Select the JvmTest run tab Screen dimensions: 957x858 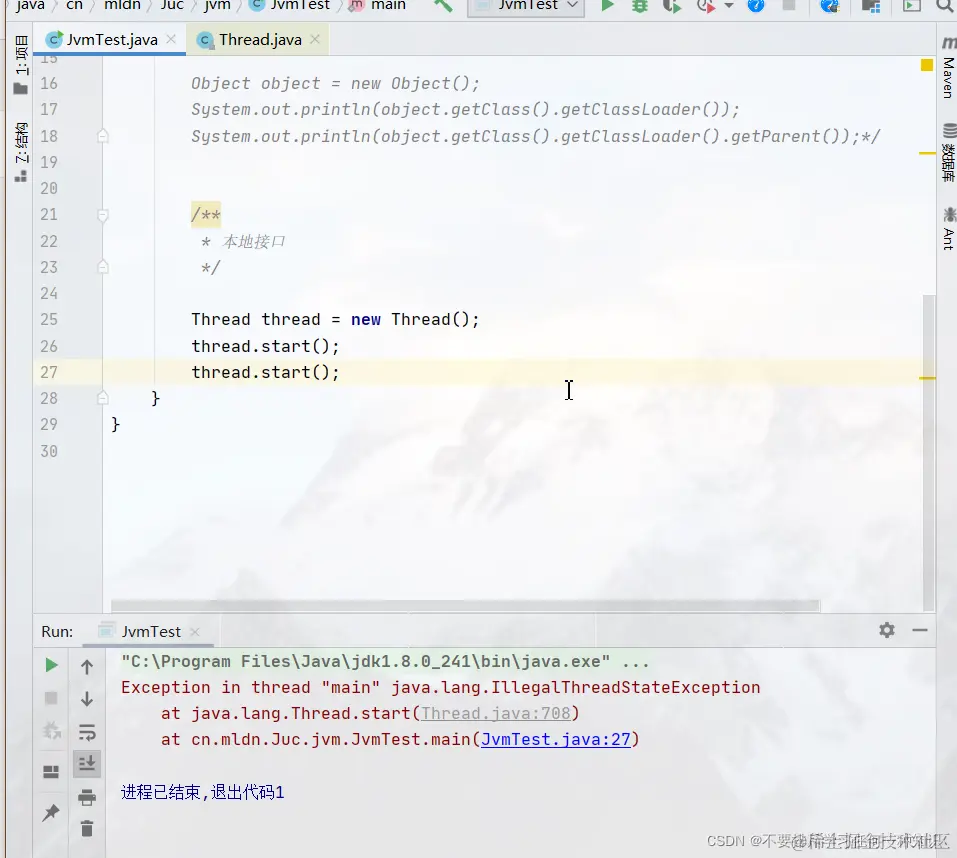click(151, 631)
